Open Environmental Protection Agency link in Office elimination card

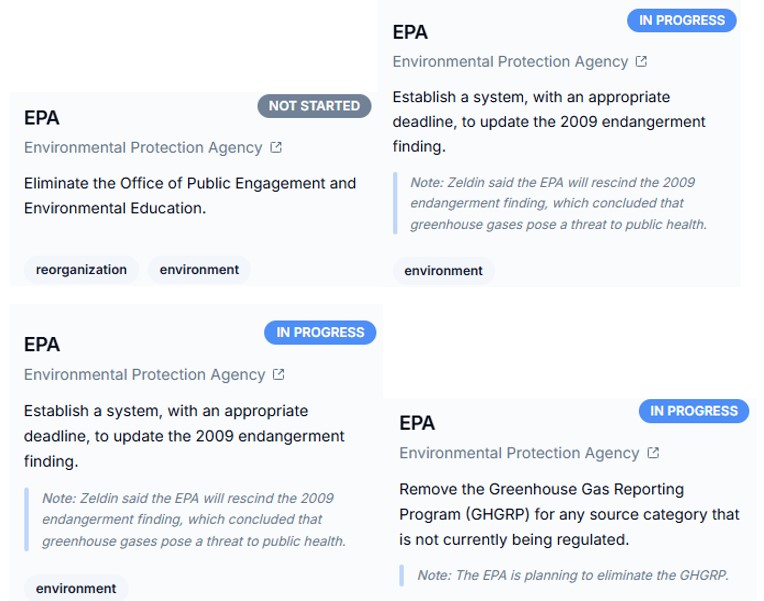(143, 148)
